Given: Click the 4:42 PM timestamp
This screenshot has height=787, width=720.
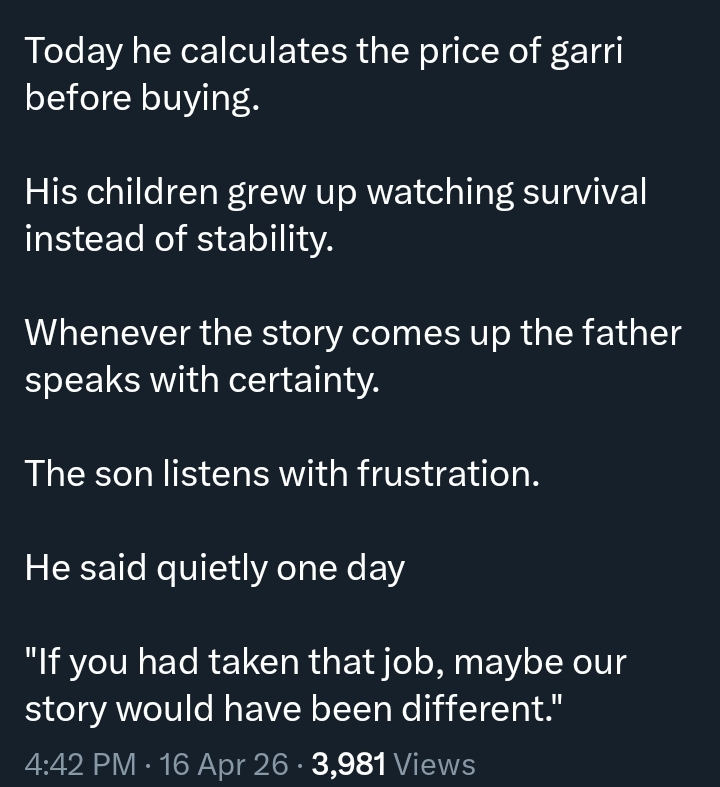Looking at the screenshot, I should (79, 765).
